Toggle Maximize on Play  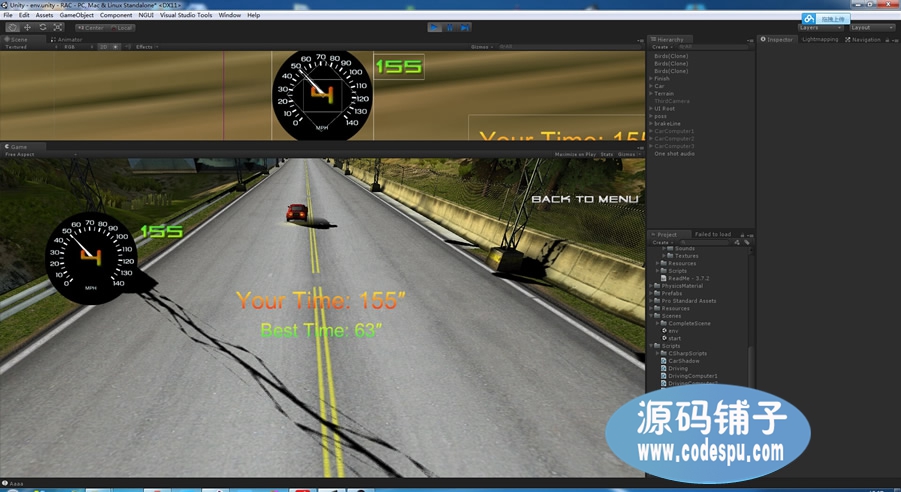pos(575,154)
